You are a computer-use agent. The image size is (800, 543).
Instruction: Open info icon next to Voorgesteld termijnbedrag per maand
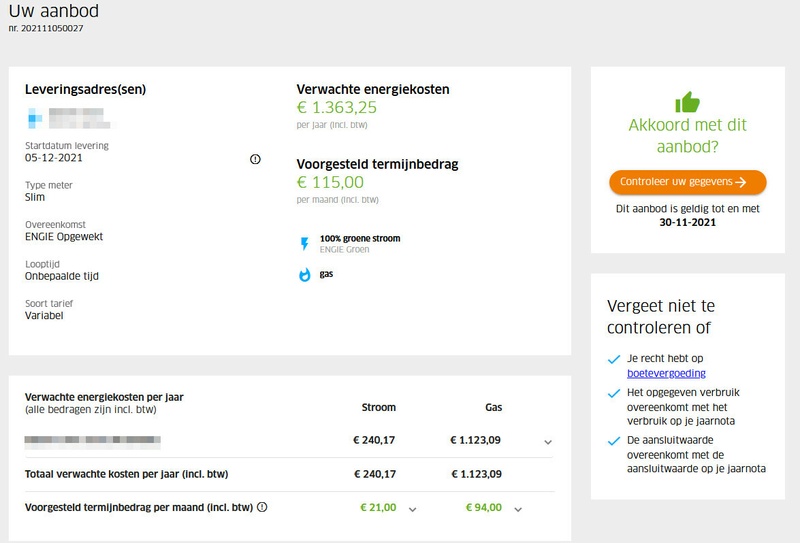(262, 507)
